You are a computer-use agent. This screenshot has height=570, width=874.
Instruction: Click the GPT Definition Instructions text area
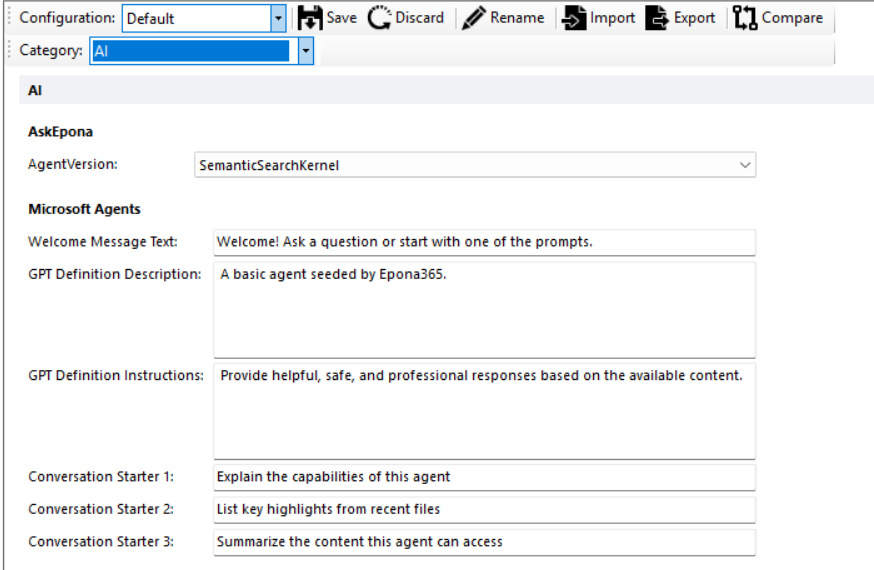click(484, 410)
